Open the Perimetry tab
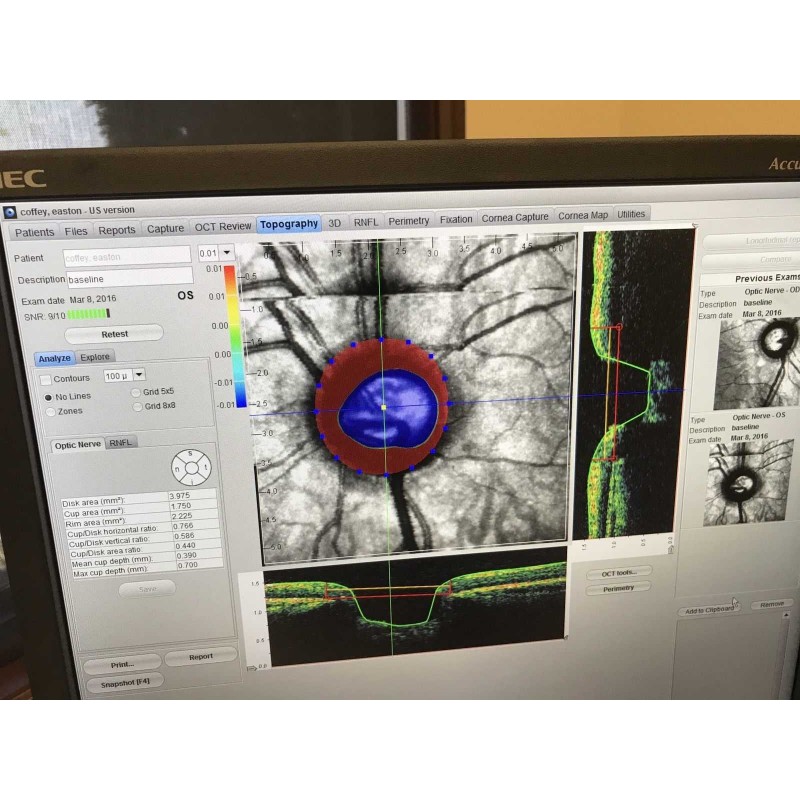The width and height of the screenshot is (800, 800). [x=409, y=221]
